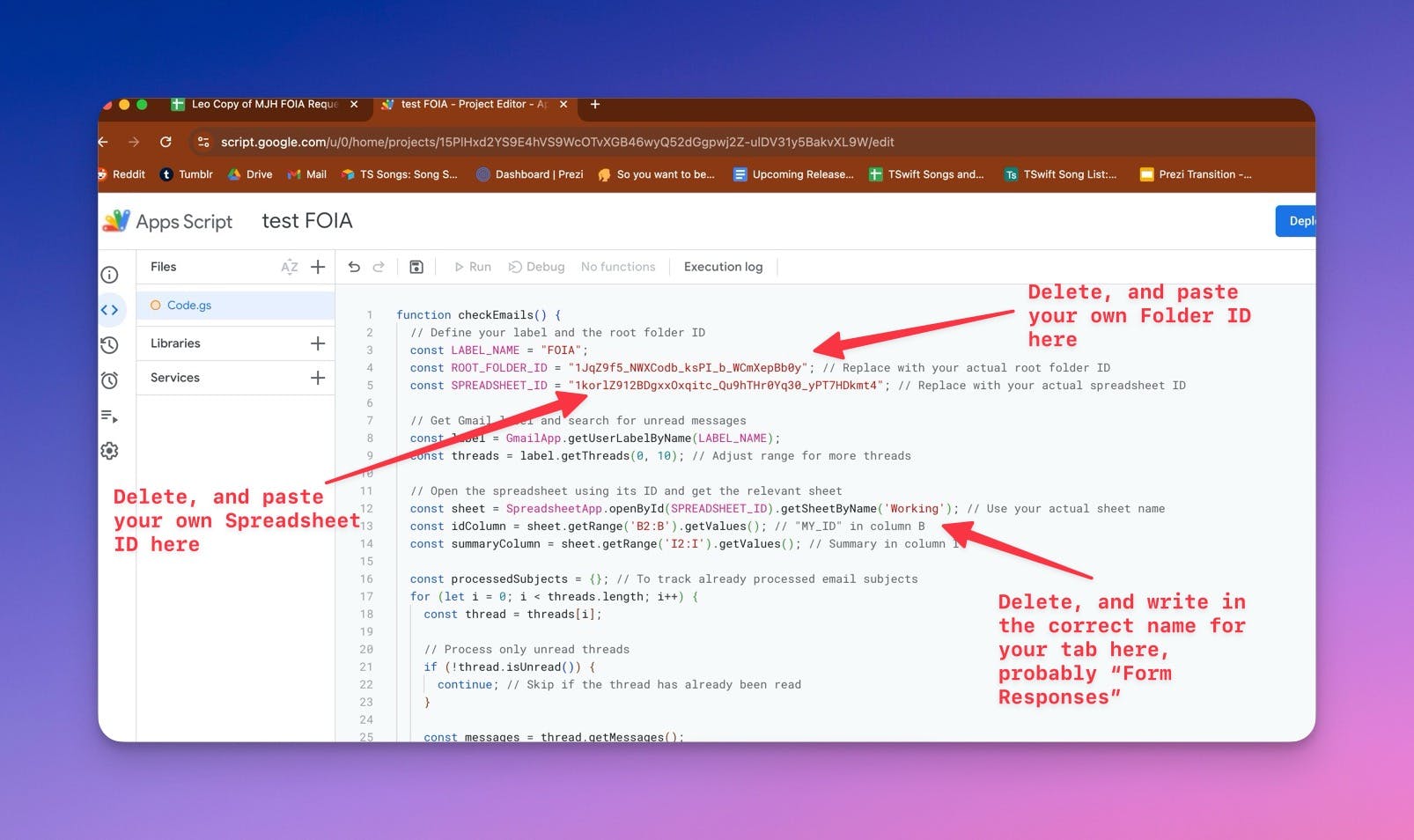Open Reddit bookmark

122,174
